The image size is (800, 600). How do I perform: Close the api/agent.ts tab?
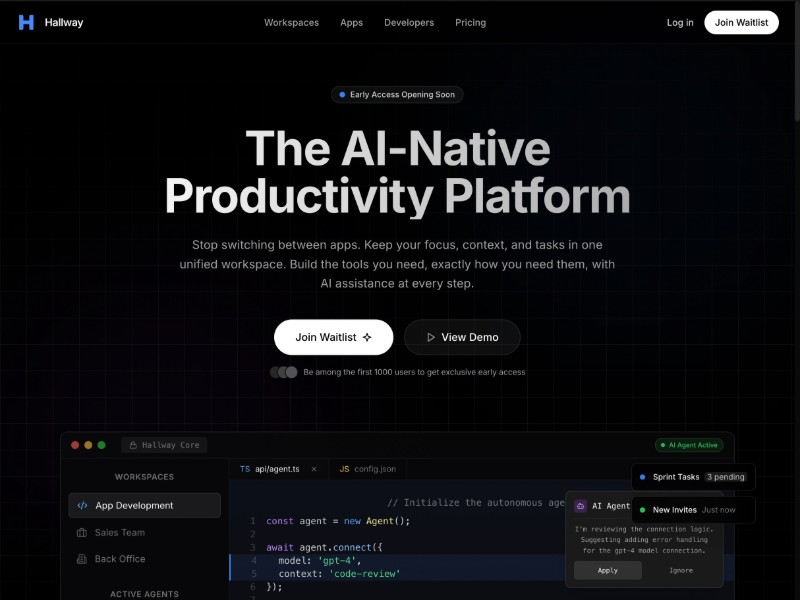313,468
